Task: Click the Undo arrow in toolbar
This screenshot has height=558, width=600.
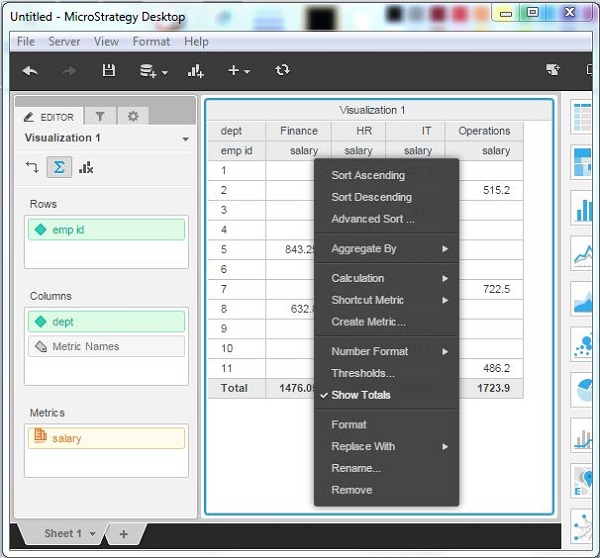Action: coord(30,71)
